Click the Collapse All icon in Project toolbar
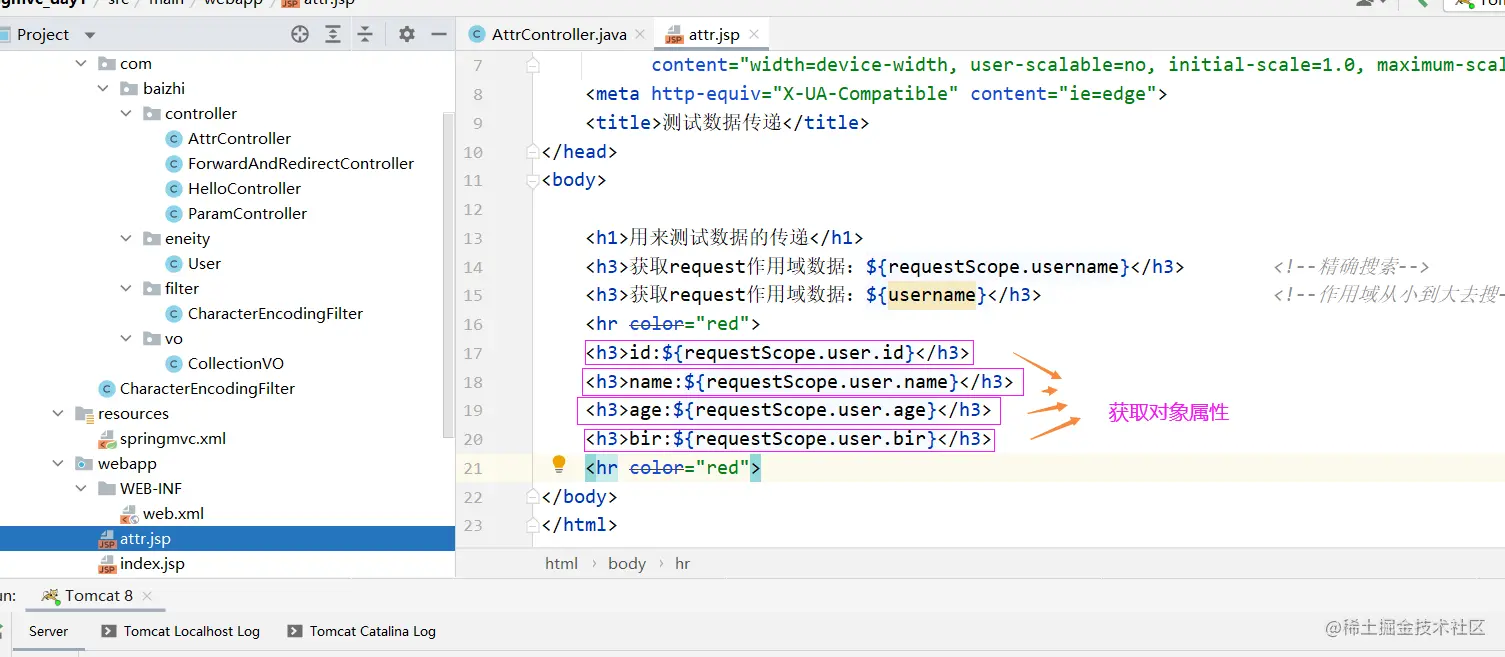The image size is (1505, 657). 365,34
